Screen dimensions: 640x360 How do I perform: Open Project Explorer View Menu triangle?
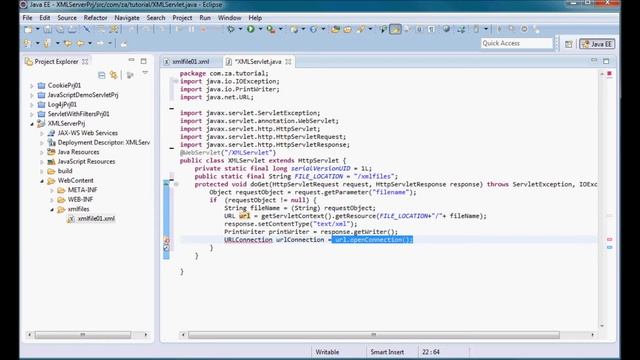[145, 73]
